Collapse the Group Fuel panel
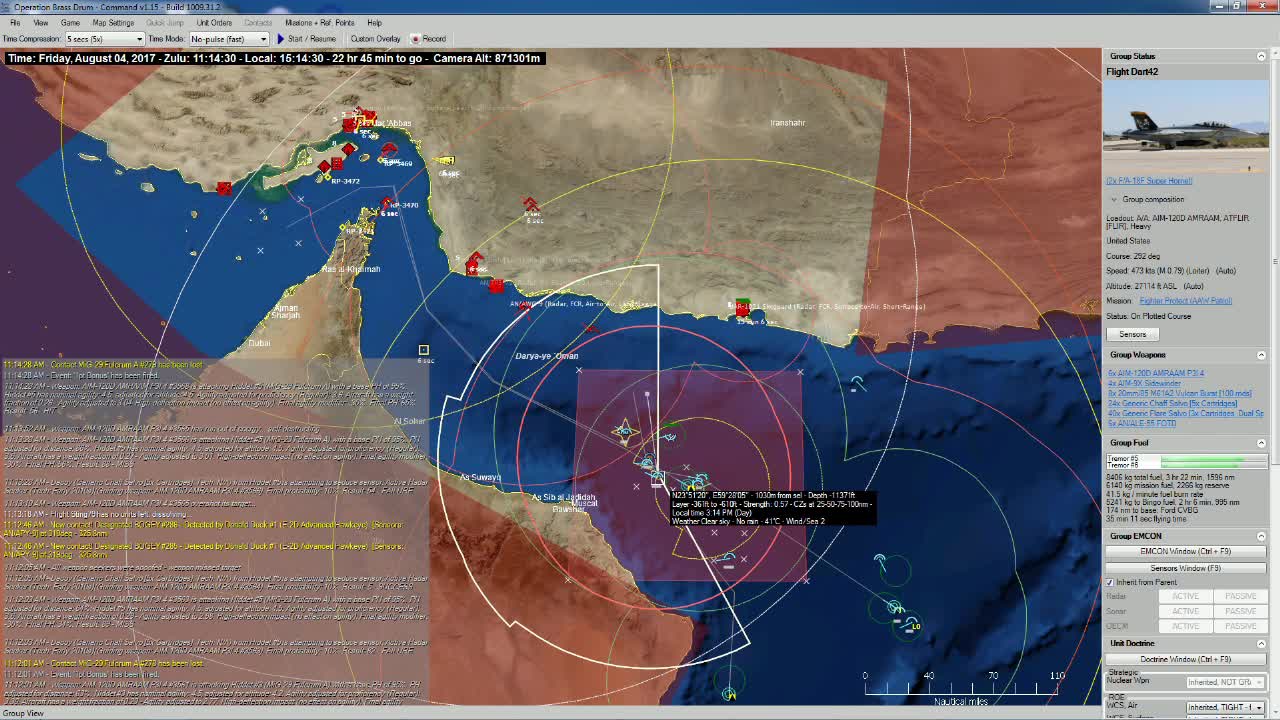Viewport: 1280px width, 720px height. point(1261,443)
